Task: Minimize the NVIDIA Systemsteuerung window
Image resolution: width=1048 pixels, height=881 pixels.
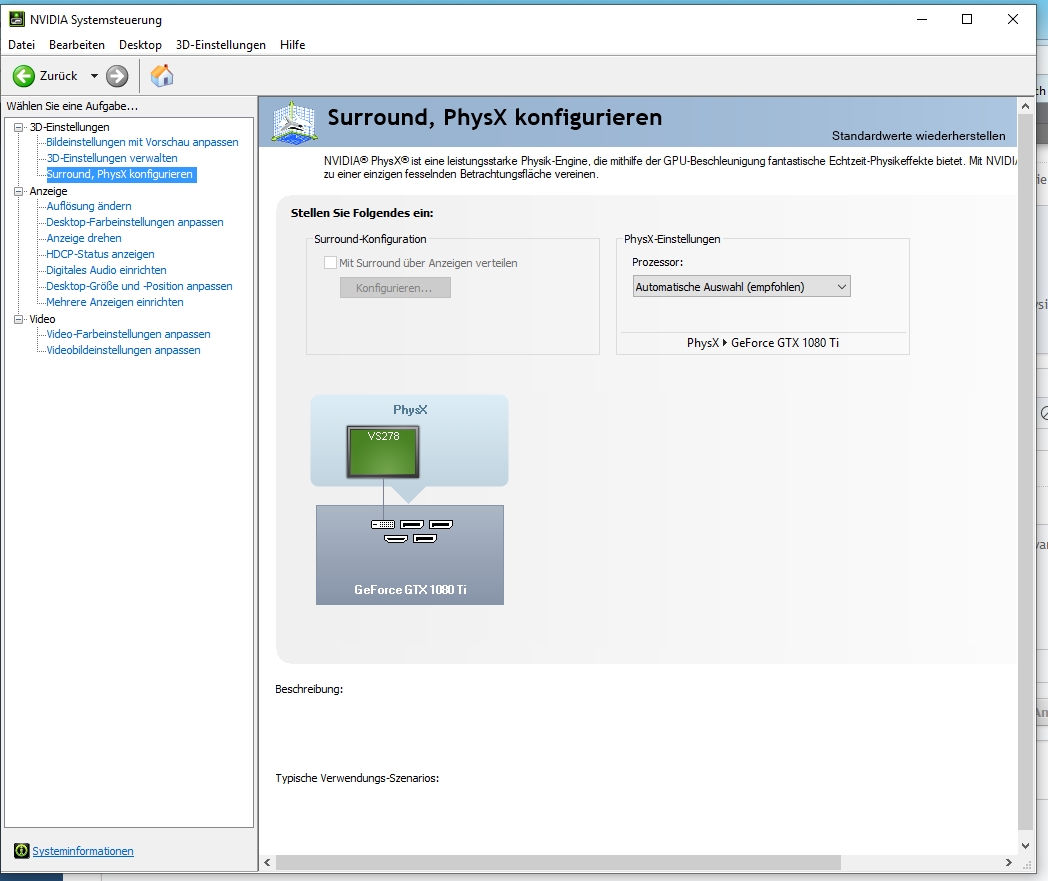Action: coord(922,19)
